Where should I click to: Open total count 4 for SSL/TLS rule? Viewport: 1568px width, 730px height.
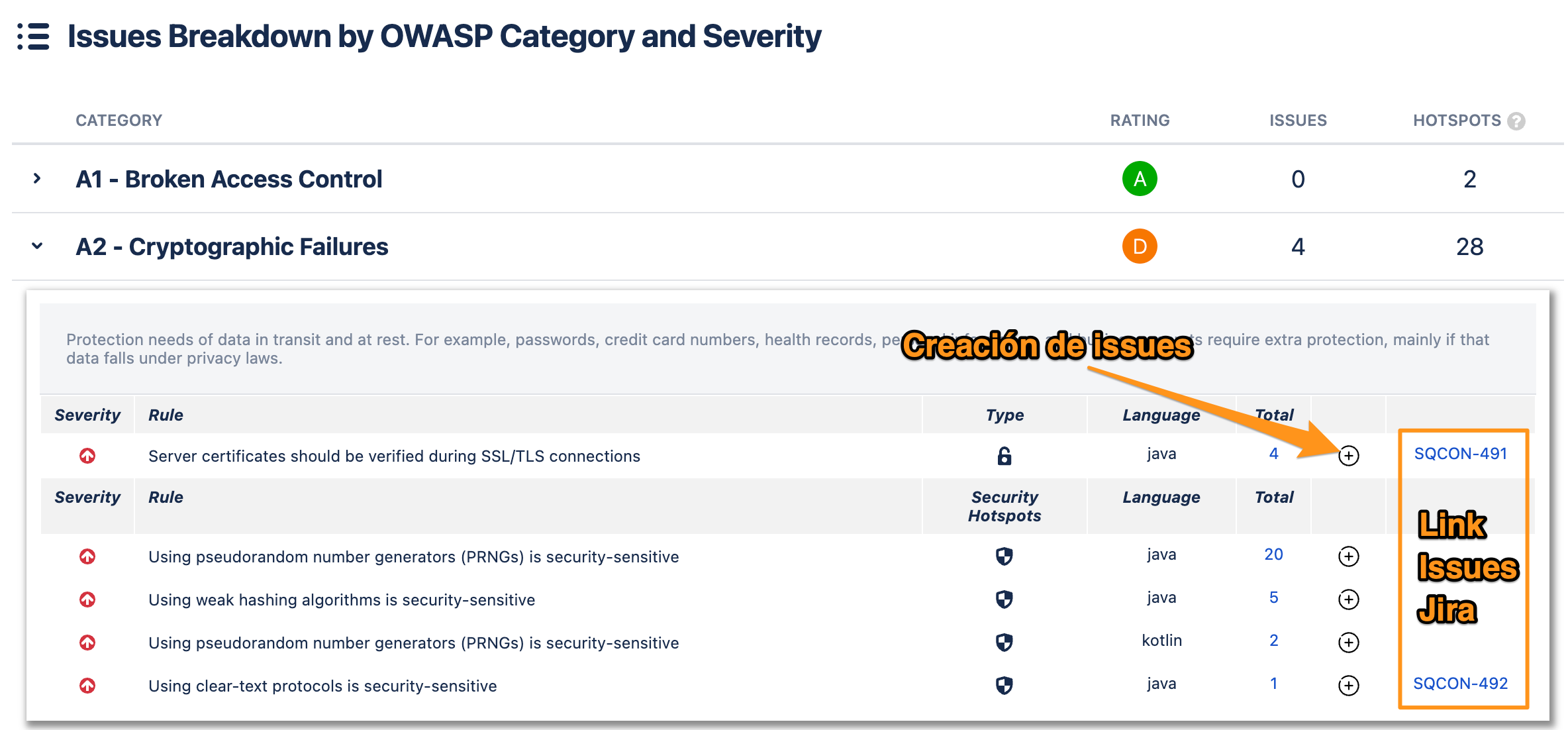coord(1273,454)
